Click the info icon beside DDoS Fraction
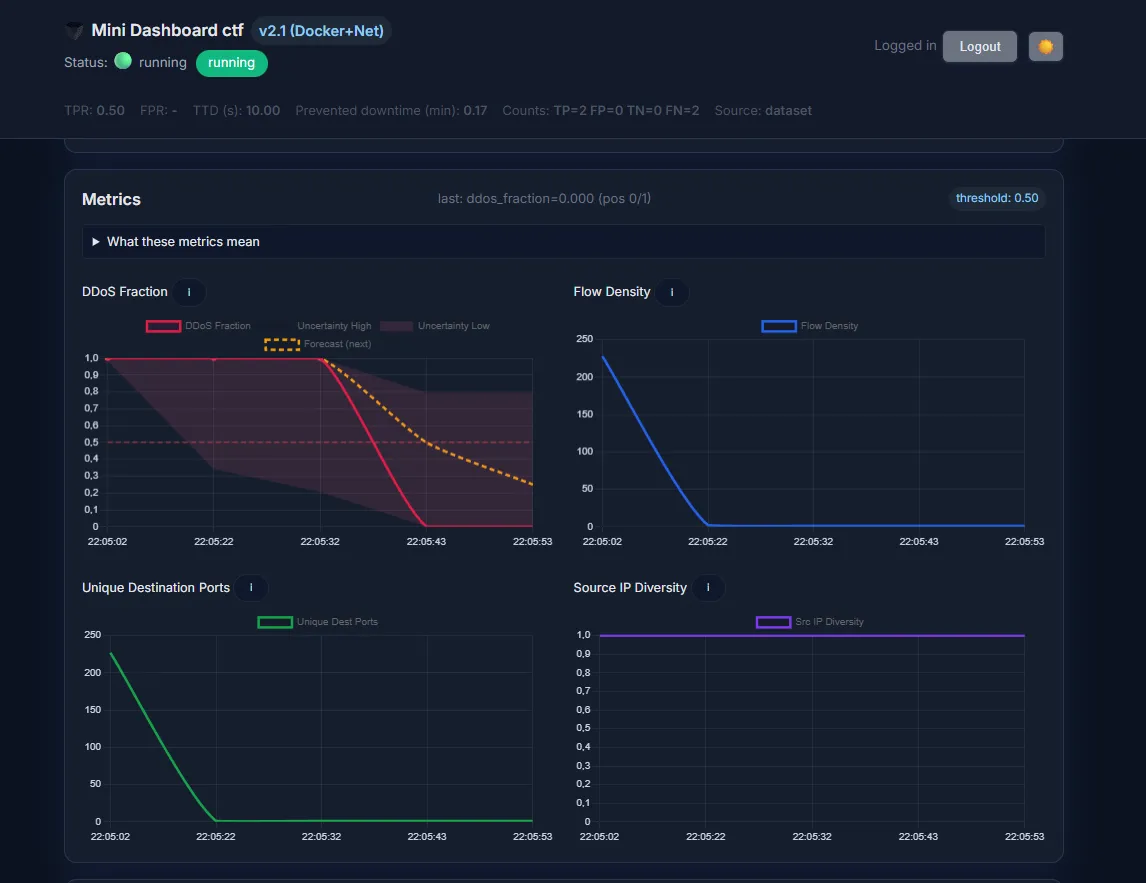 (x=189, y=292)
